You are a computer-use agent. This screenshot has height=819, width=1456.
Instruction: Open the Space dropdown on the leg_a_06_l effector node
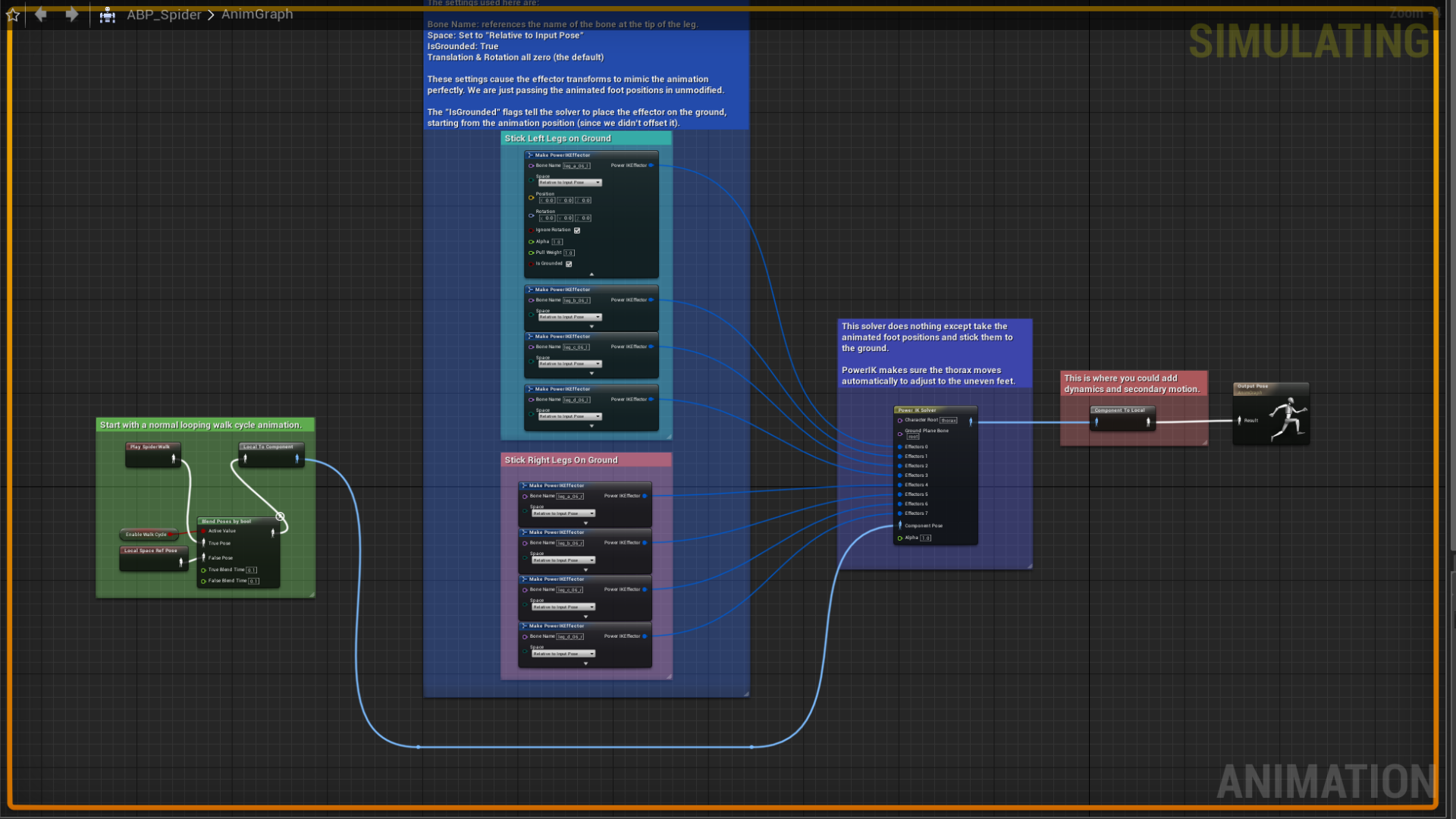point(570,183)
